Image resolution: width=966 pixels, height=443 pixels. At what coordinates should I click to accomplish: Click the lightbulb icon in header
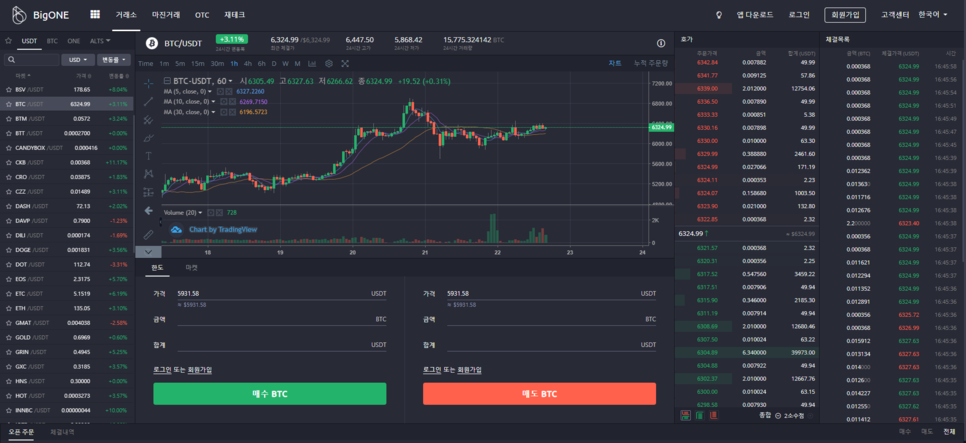(x=718, y=15)
